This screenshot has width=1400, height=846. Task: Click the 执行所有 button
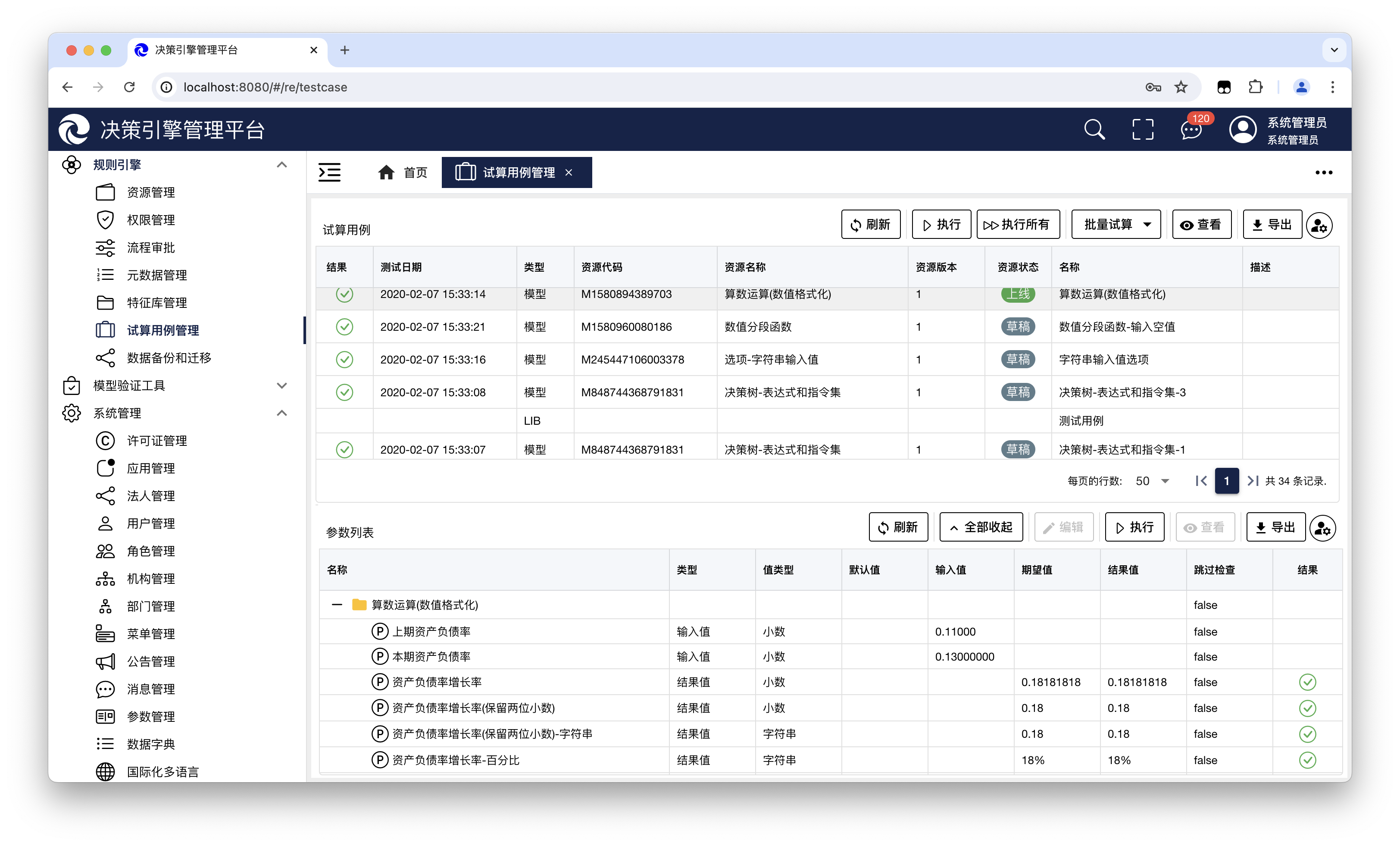tap(1017, 225)
